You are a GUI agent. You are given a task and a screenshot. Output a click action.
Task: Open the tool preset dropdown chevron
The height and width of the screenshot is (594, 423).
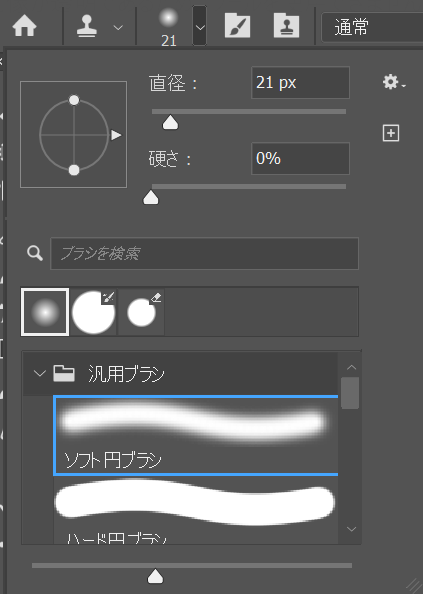pos(119,28)
